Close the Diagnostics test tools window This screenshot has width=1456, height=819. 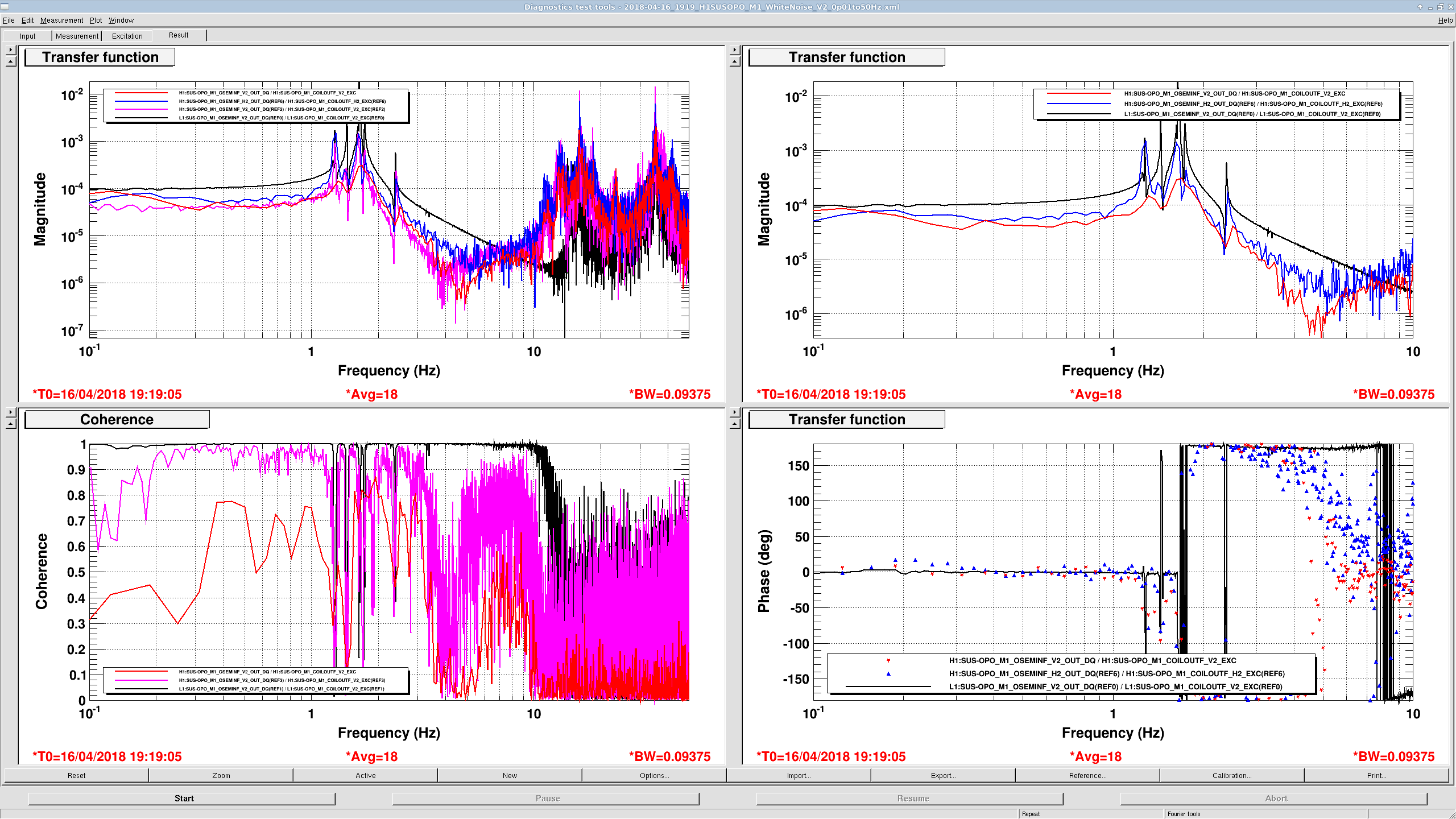(x=1450, y=7)
